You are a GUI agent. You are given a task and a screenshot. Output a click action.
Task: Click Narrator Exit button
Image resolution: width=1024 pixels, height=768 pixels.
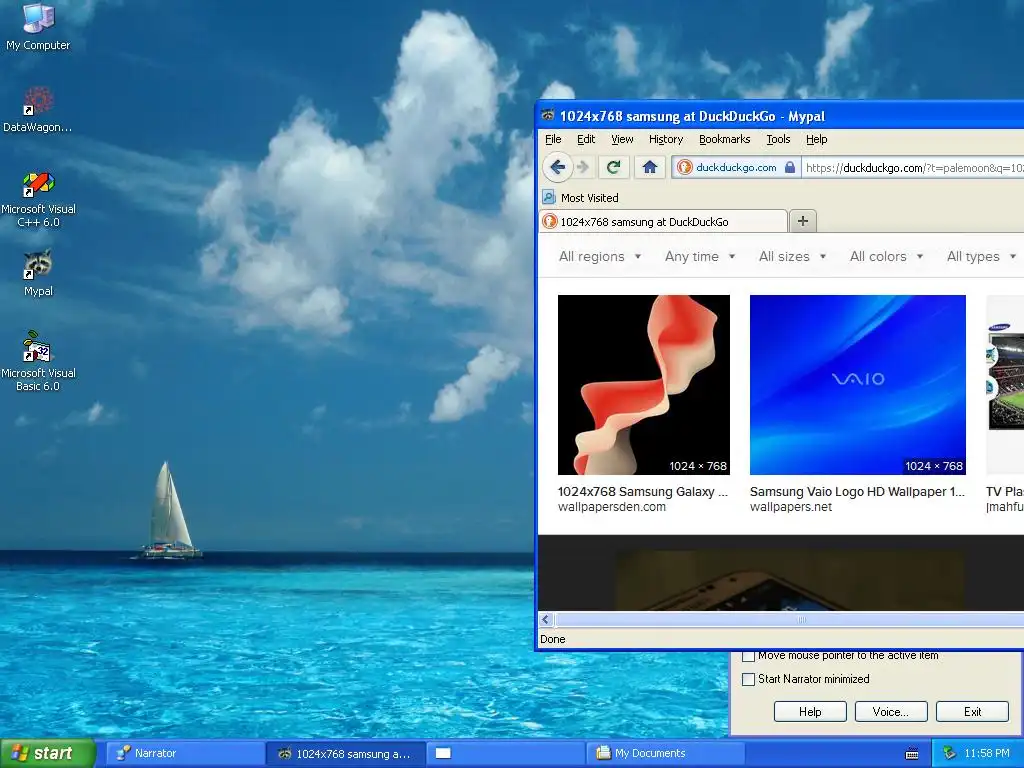point(972,712)
